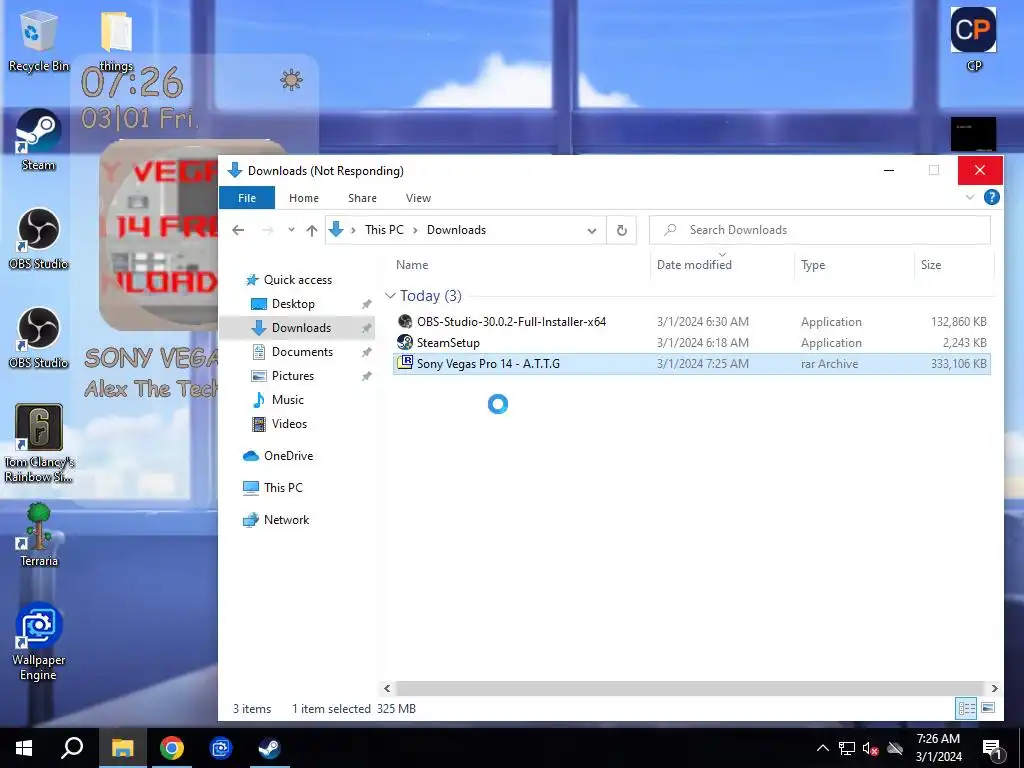Image resolution: width=1024 pixels, height=768 pixels.
Task: Open the Windows Start menu
Action: (x=24, y=748)
